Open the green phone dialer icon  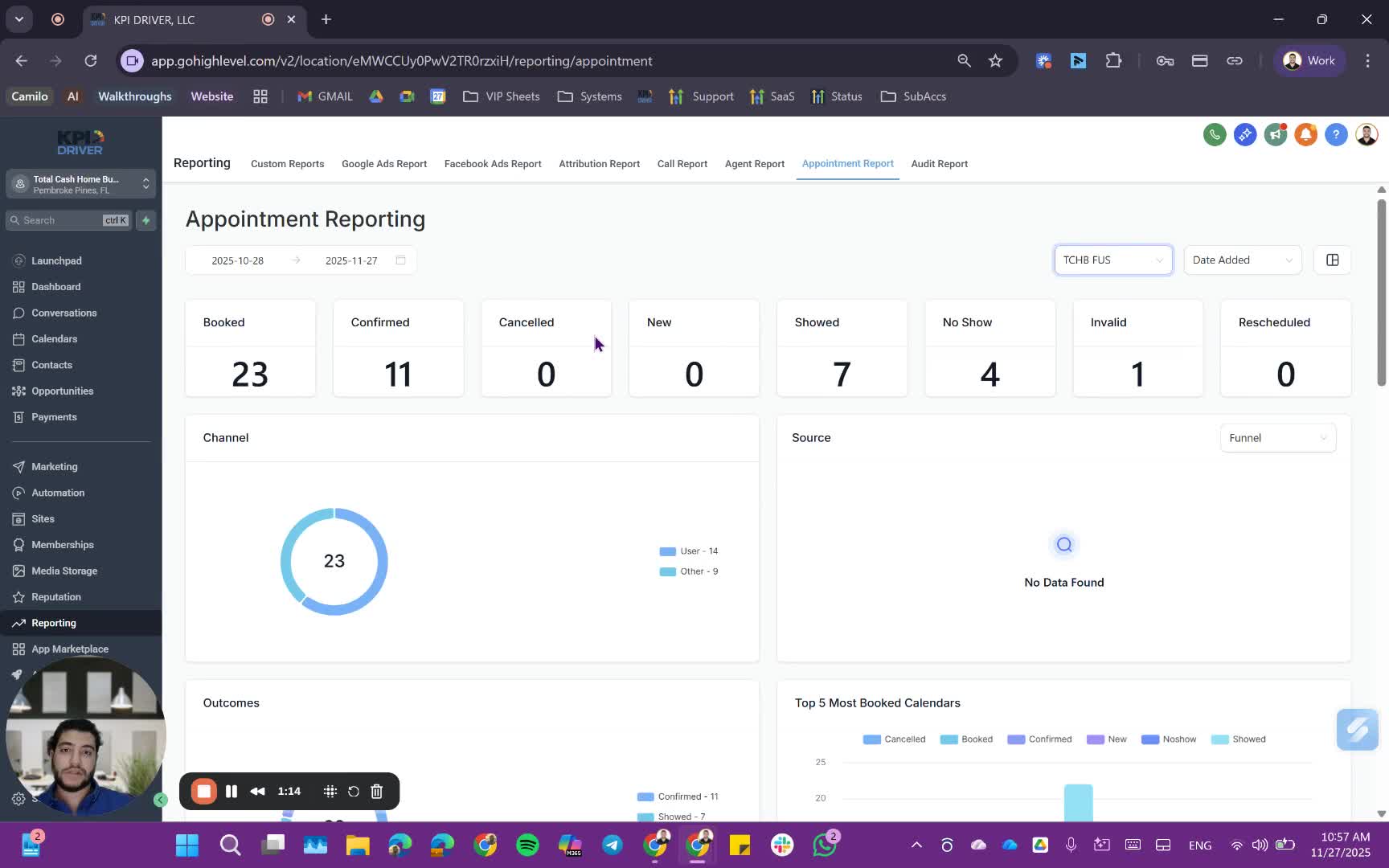tap(1215, 134)
